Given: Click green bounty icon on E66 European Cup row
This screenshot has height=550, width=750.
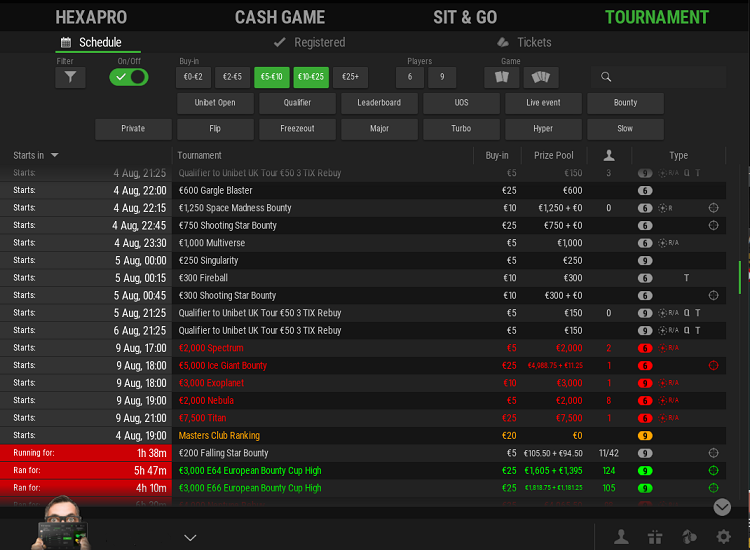Looking at the screenshot, I should point(713,488).
